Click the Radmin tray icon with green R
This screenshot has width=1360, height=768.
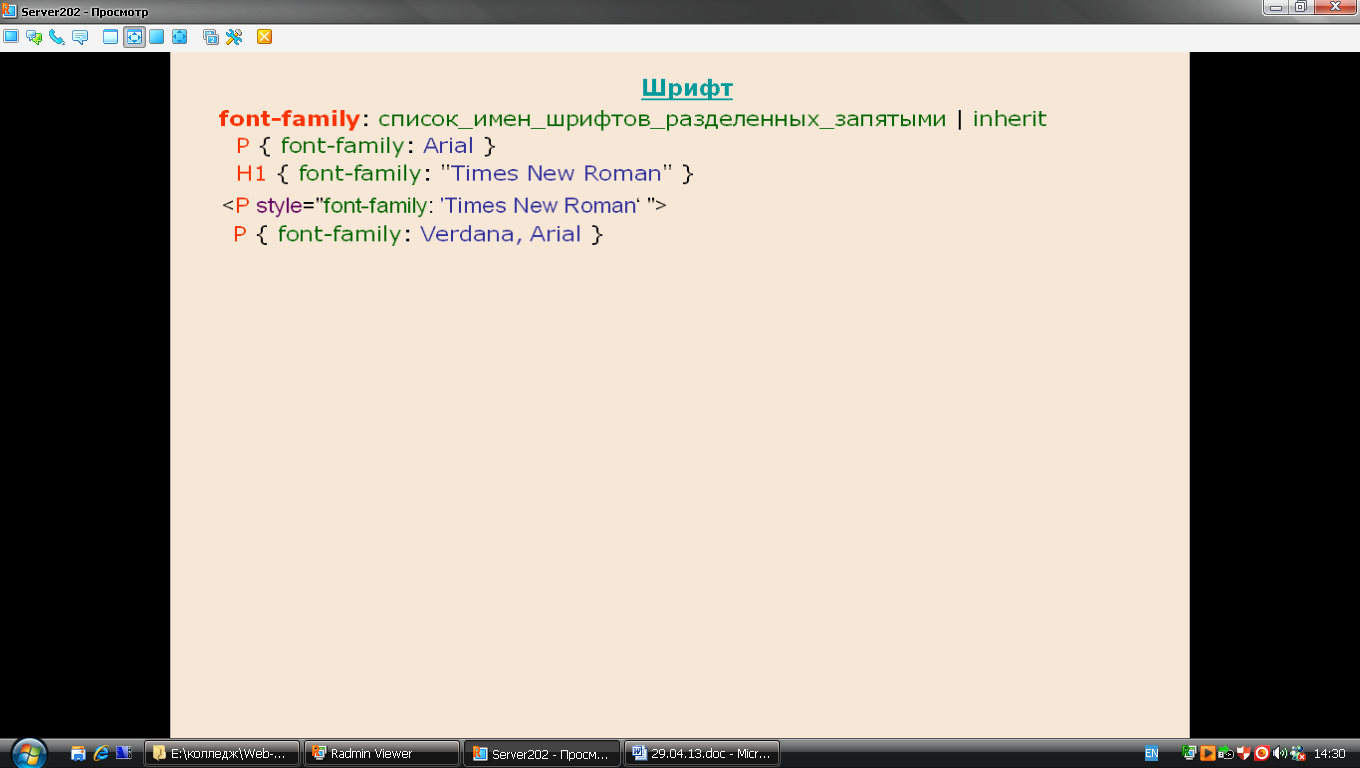click(1189, 754)
